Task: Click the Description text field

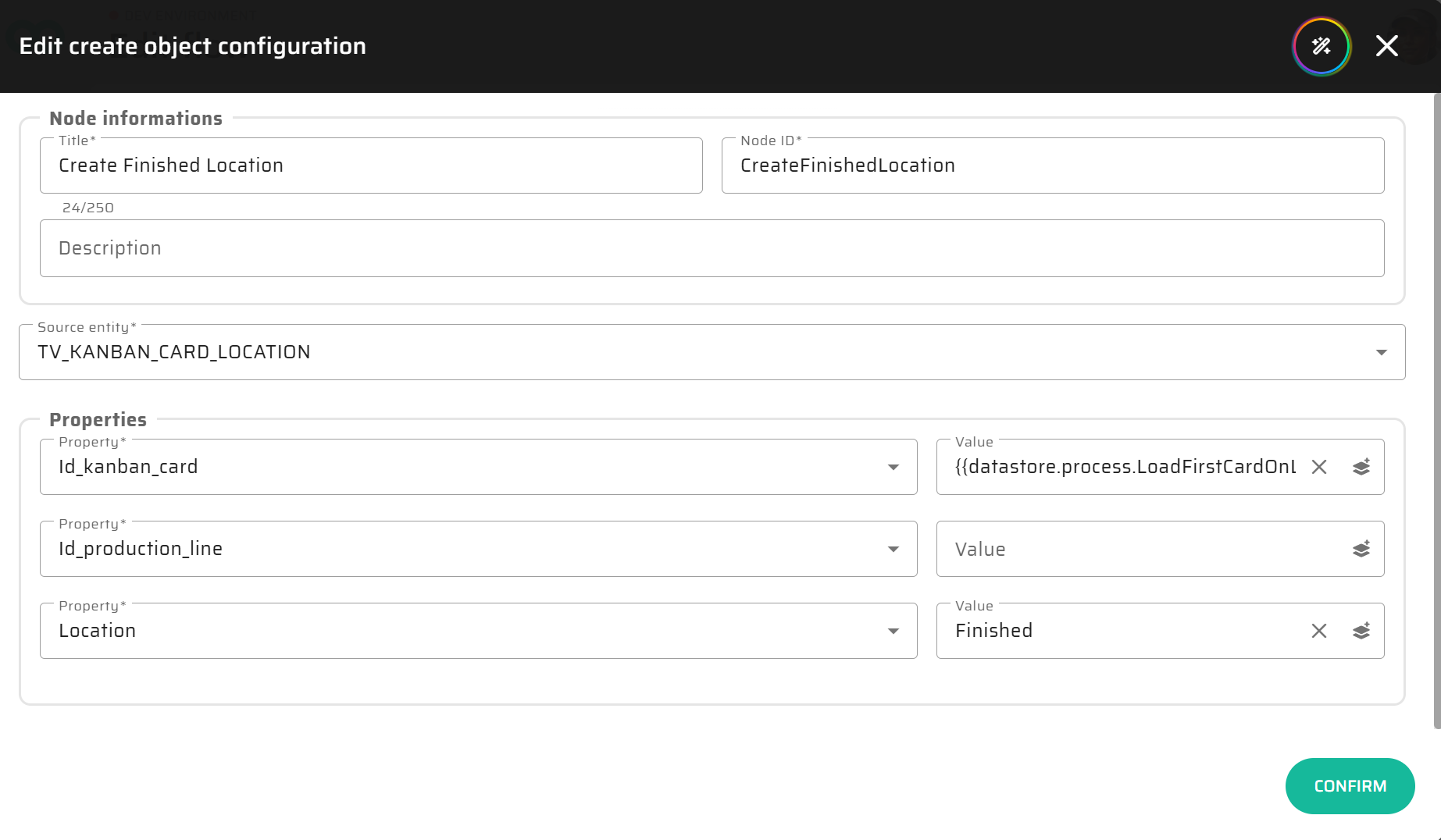Action: coord(712,248)
